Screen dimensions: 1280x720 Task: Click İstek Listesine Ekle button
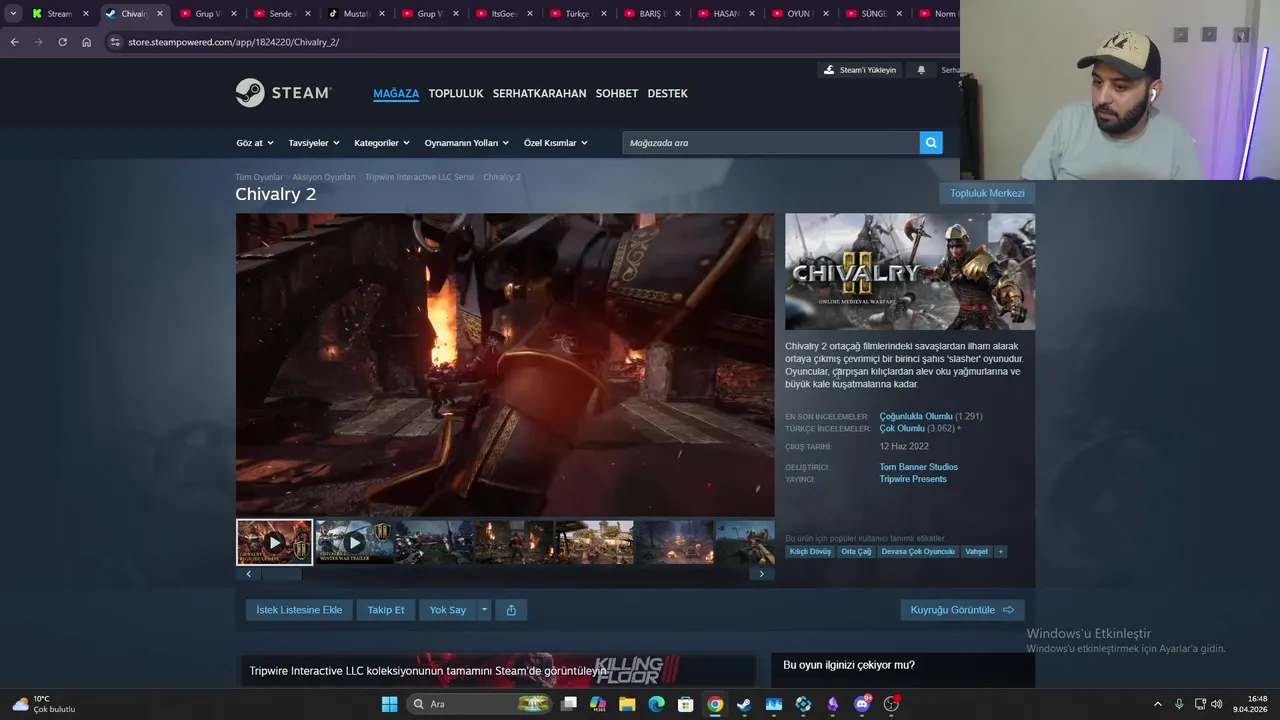point(299,610)
